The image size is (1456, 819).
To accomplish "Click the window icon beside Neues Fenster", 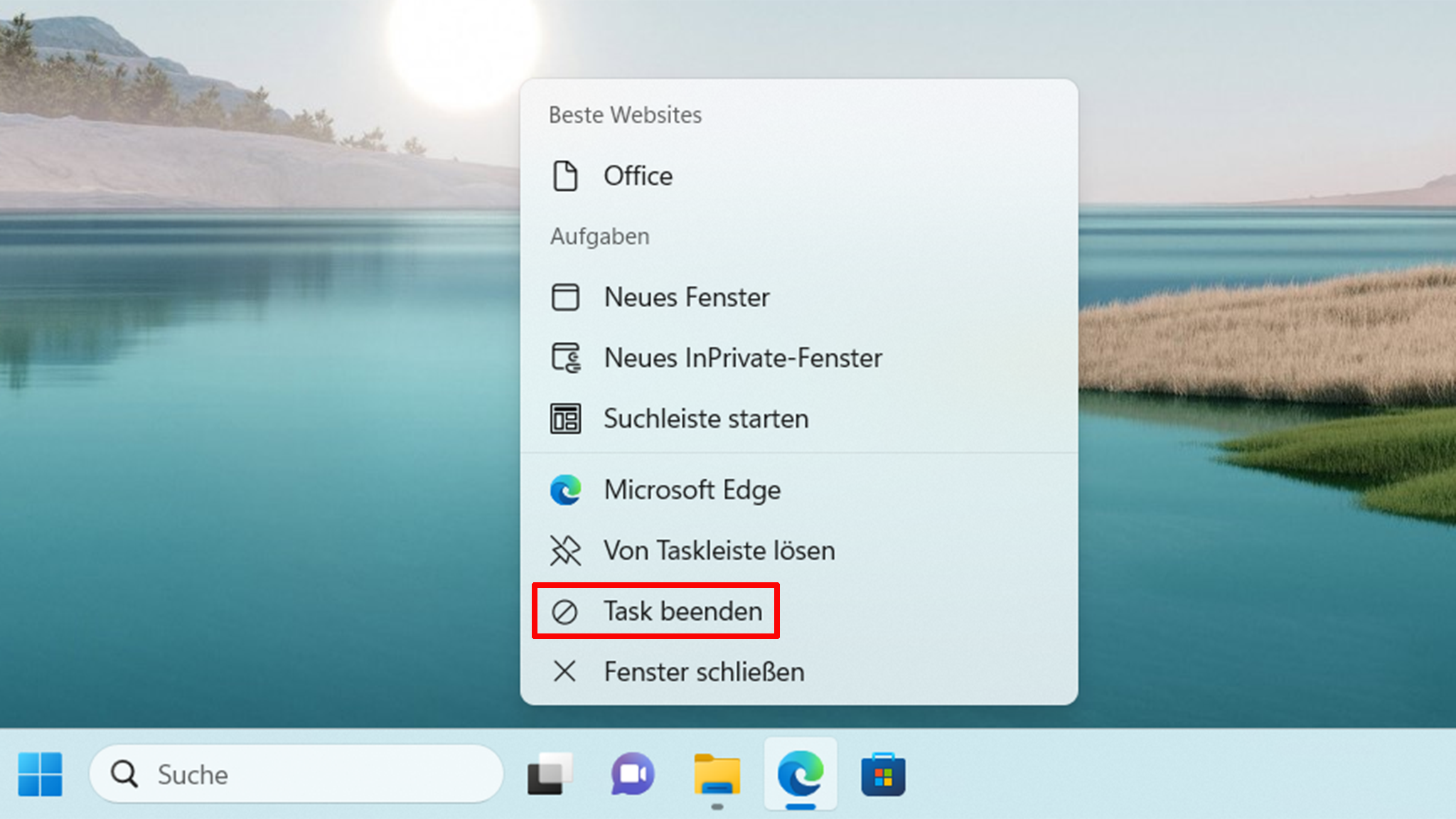I will (566, 297).
